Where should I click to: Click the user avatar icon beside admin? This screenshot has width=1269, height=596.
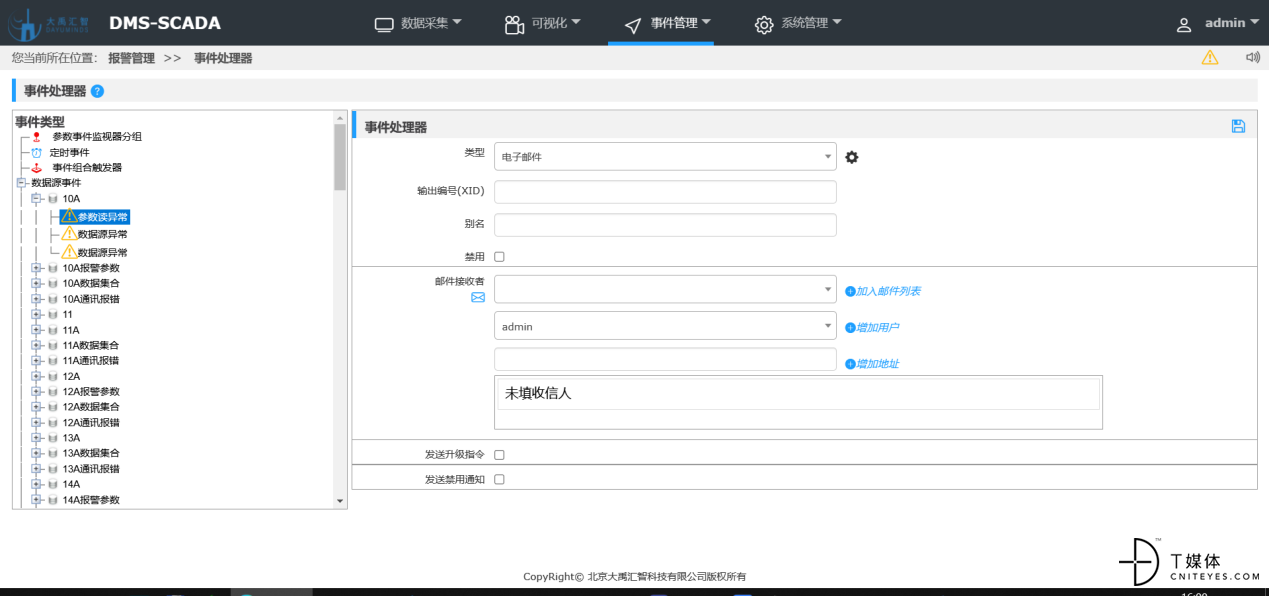(1184, 24)
